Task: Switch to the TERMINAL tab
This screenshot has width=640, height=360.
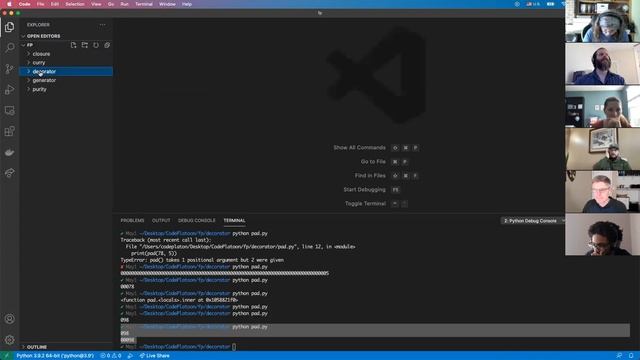Action: (x=234, y=220)
